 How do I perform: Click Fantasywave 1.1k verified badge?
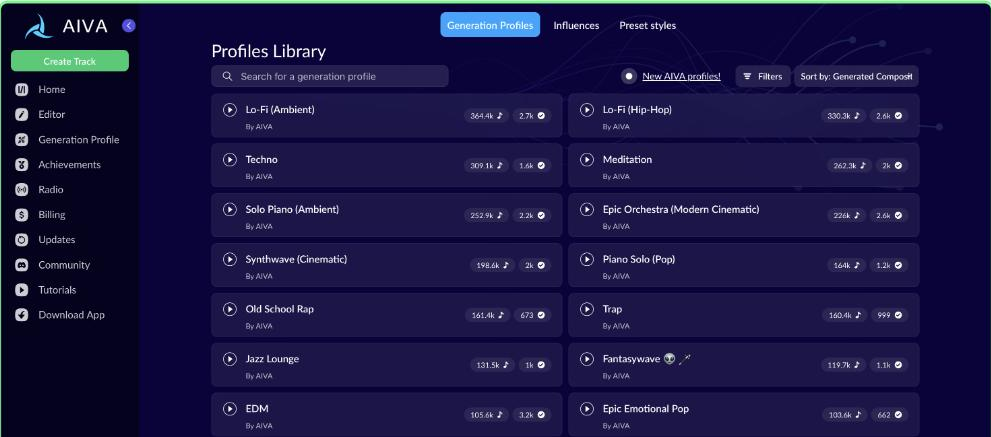pyautogui.click(x=889, y=365)
